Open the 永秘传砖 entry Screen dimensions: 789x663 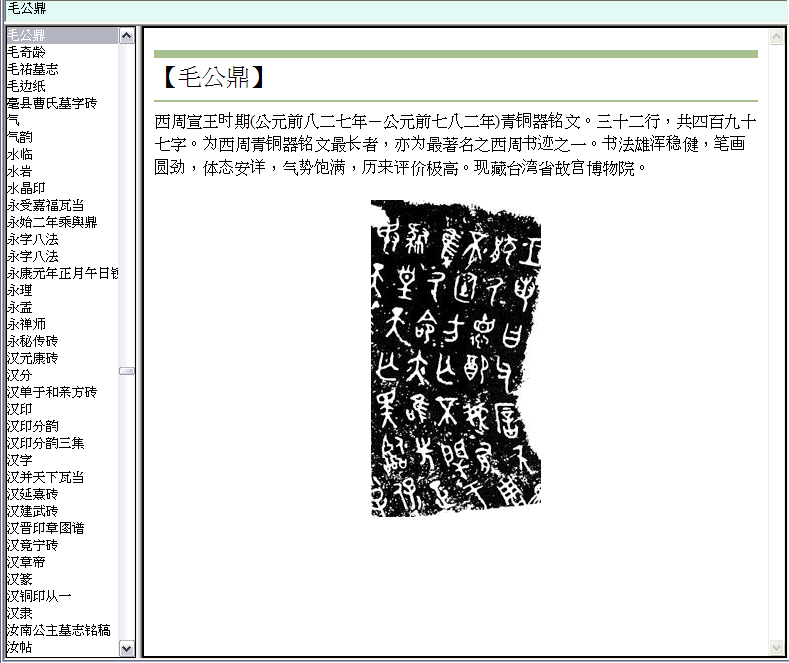pos(33,341)
